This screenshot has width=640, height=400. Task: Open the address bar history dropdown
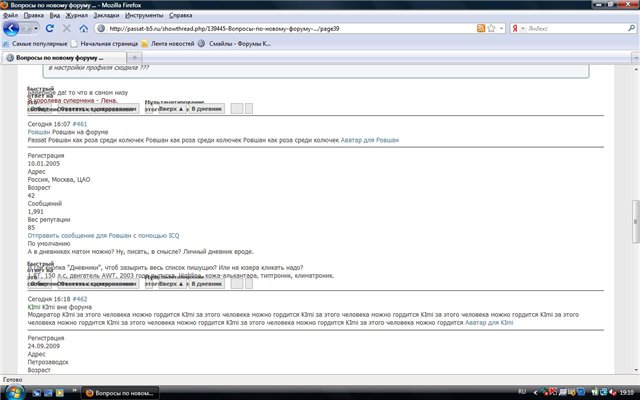[503, 29]
